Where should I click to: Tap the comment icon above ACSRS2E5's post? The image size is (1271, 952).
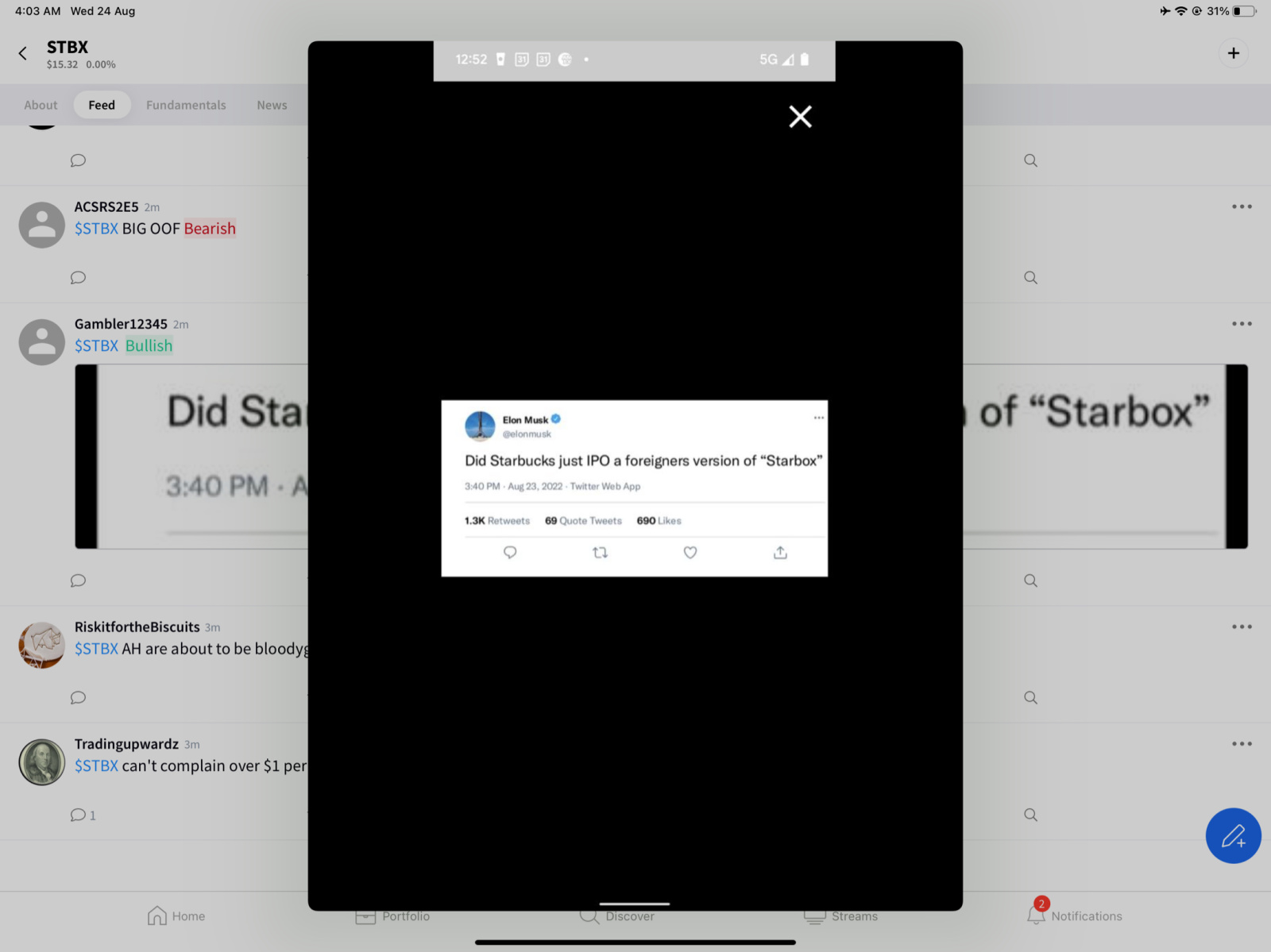pos(78,160)
